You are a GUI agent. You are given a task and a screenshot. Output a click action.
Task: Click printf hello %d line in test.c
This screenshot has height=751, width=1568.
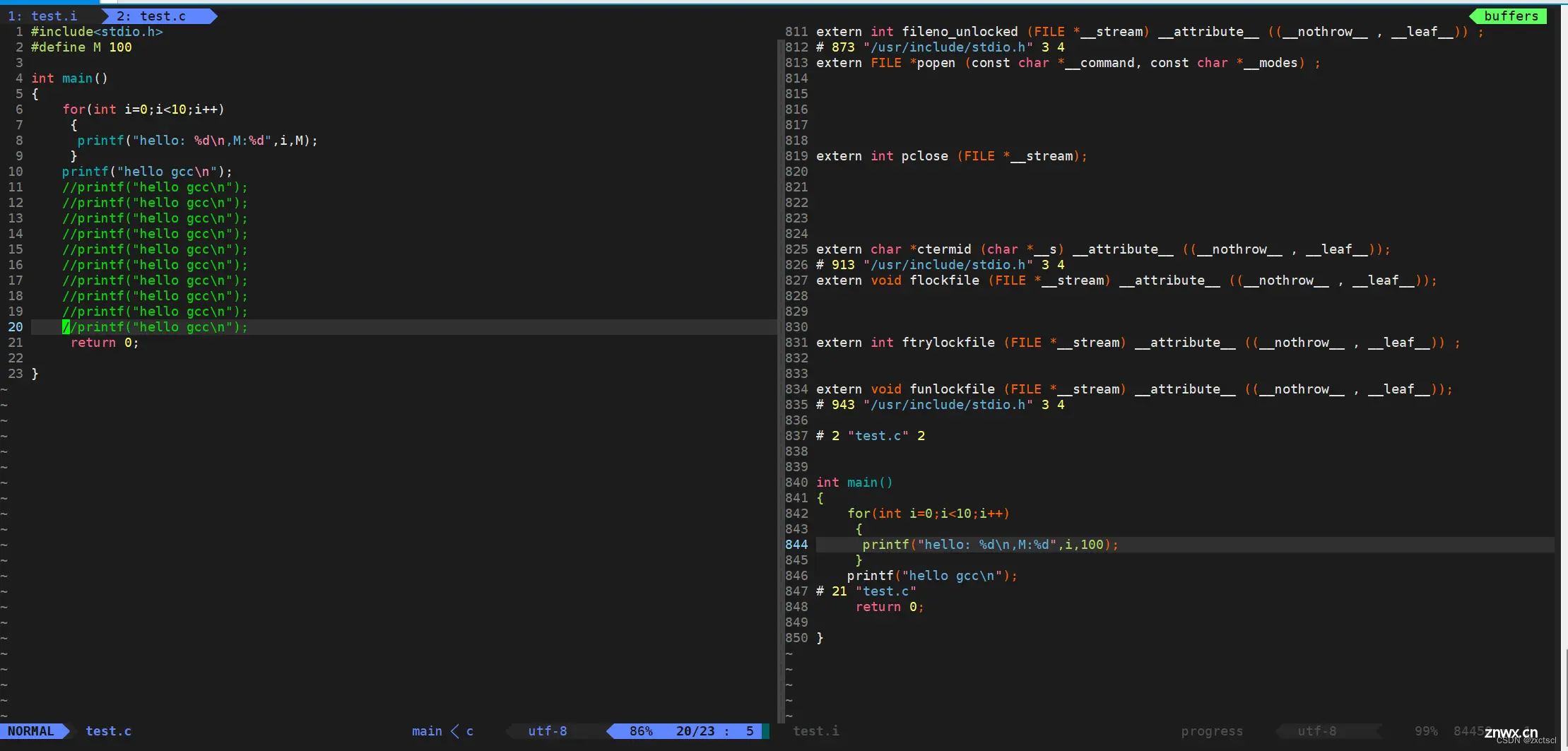[197, 141]
